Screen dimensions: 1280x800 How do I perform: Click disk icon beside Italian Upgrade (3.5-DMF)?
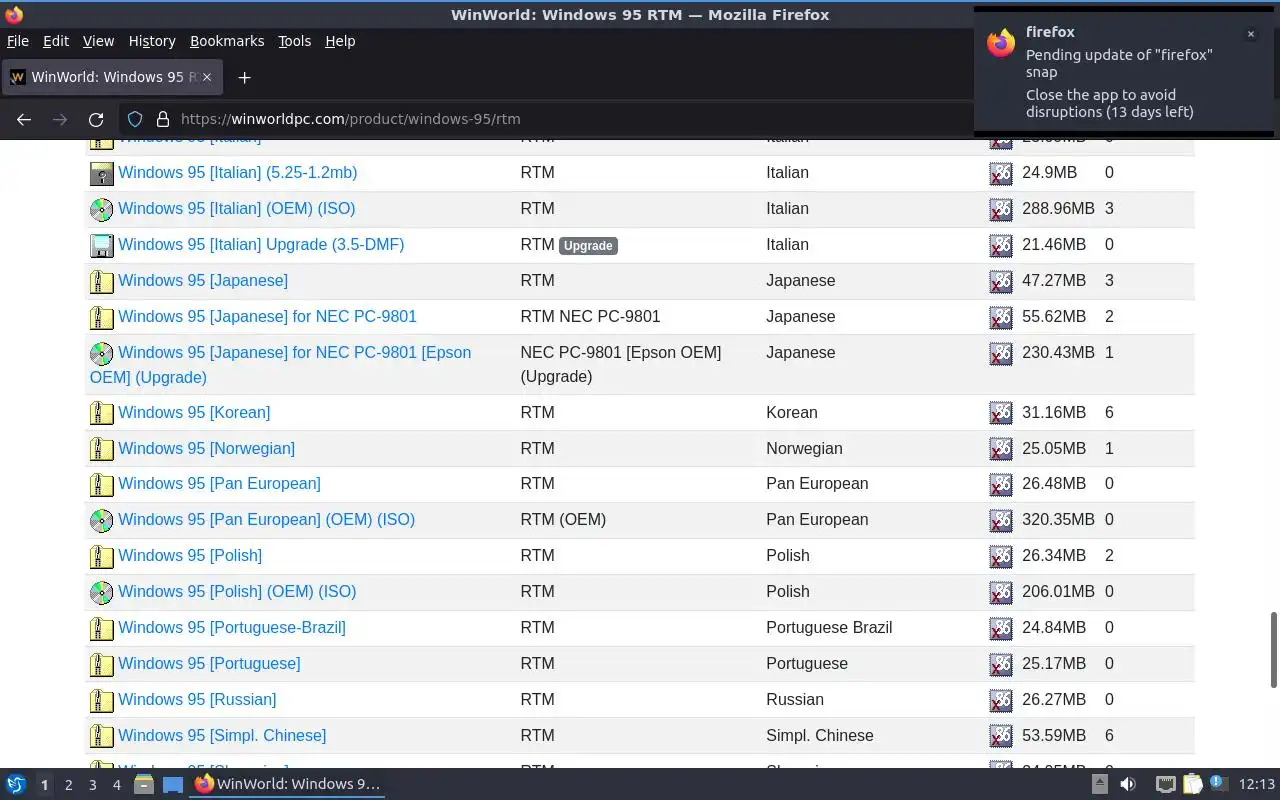(x=102, y=245)
